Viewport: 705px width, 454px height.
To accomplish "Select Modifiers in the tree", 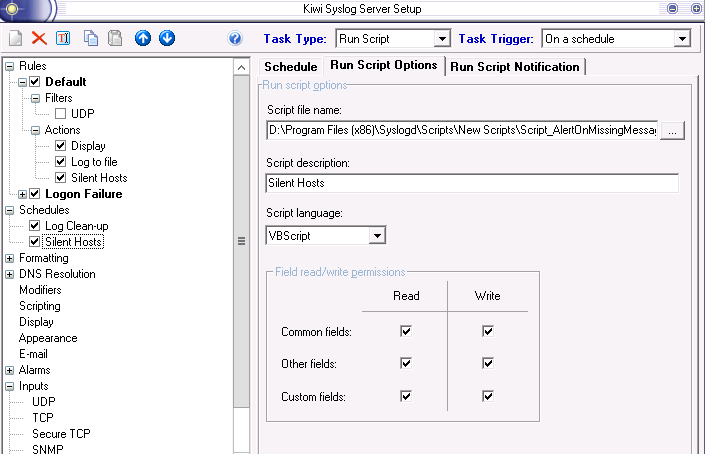I will 40,290.
